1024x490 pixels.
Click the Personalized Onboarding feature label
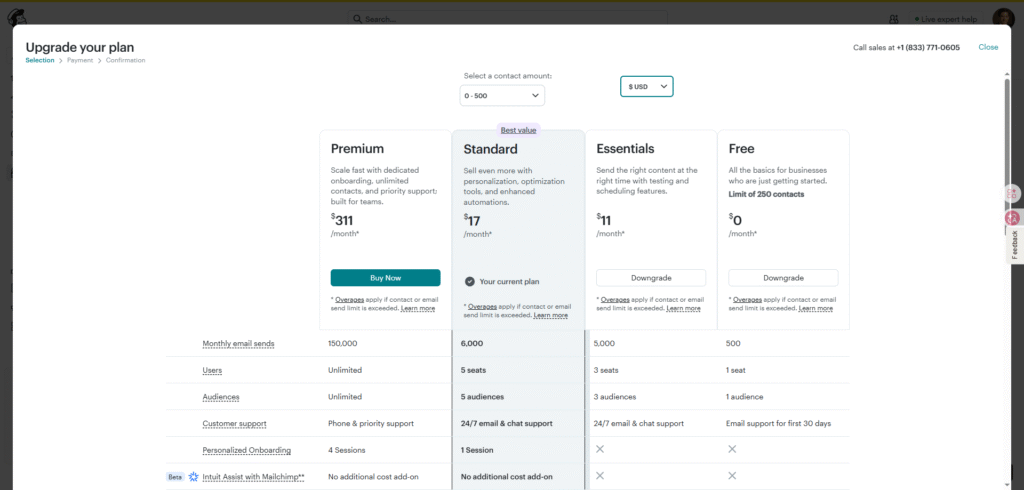[247, 451]
